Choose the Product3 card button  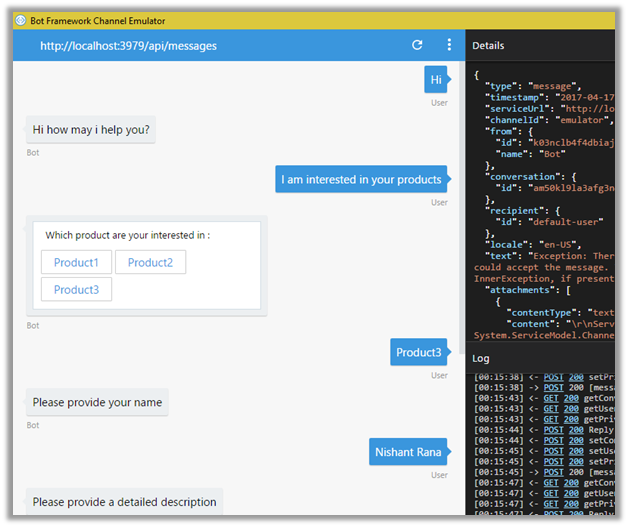tap(76, 290)
